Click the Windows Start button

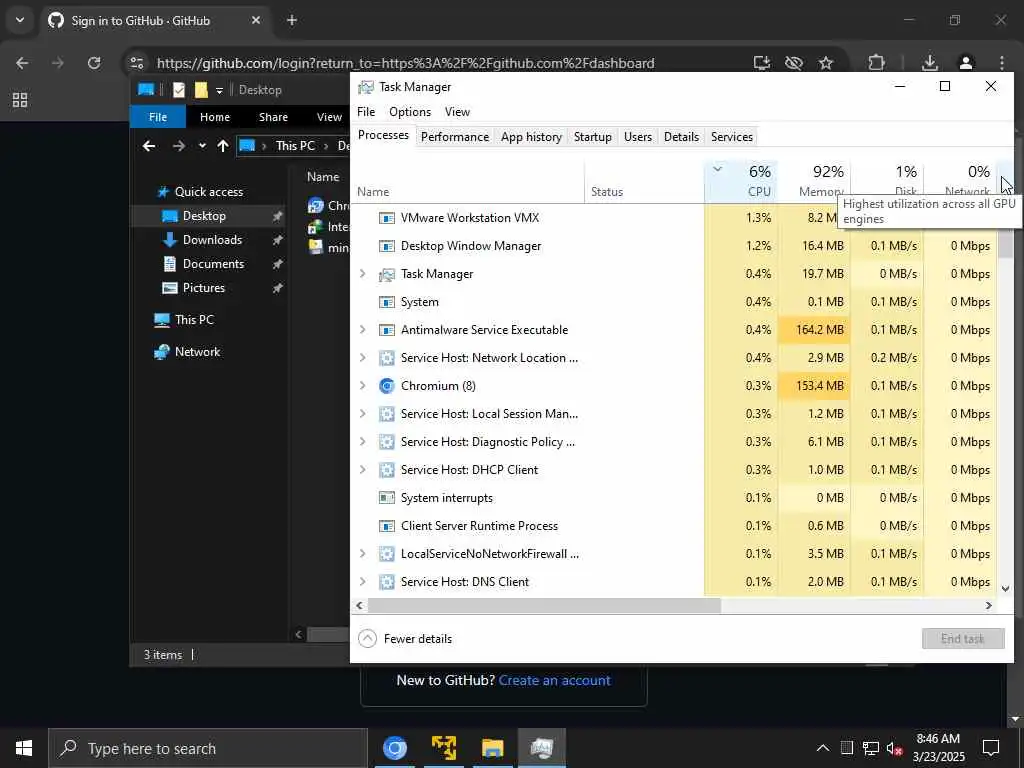click(24, 748)
